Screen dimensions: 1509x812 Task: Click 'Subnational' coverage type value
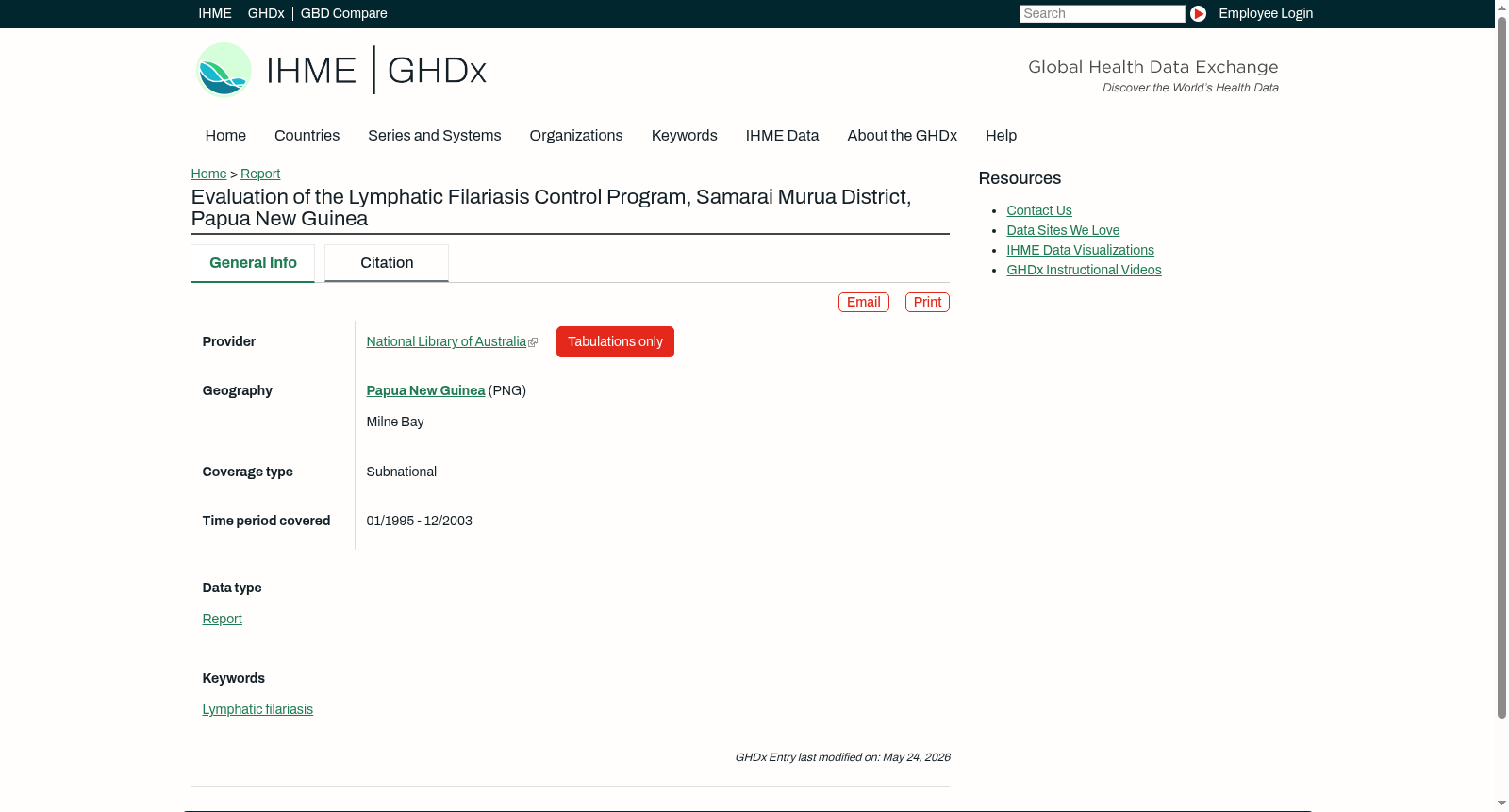pyautogui.click(x=402, y=472)
